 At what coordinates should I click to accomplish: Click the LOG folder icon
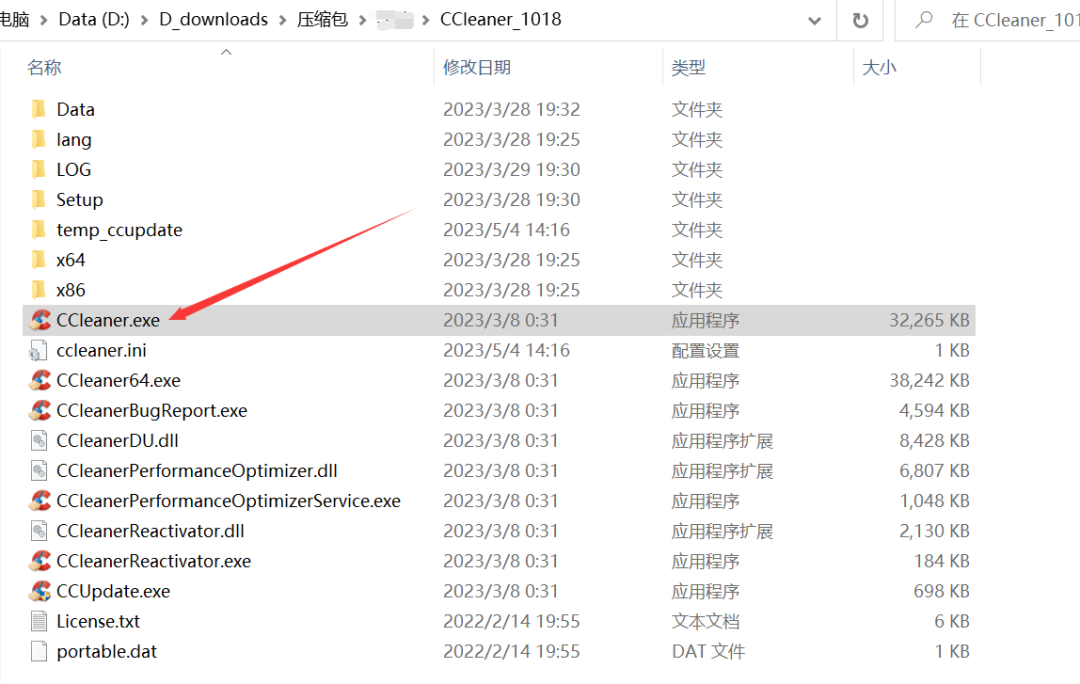coord(39,169)
